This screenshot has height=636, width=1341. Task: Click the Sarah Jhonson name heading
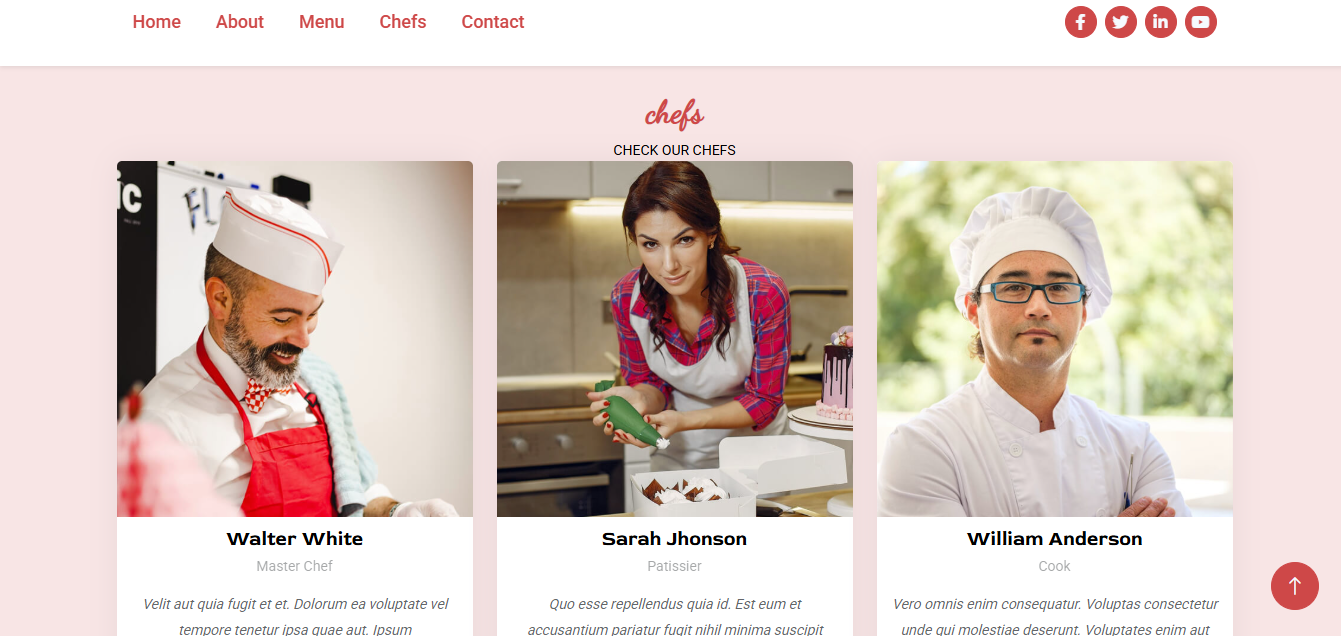click(x=675, y=539)
